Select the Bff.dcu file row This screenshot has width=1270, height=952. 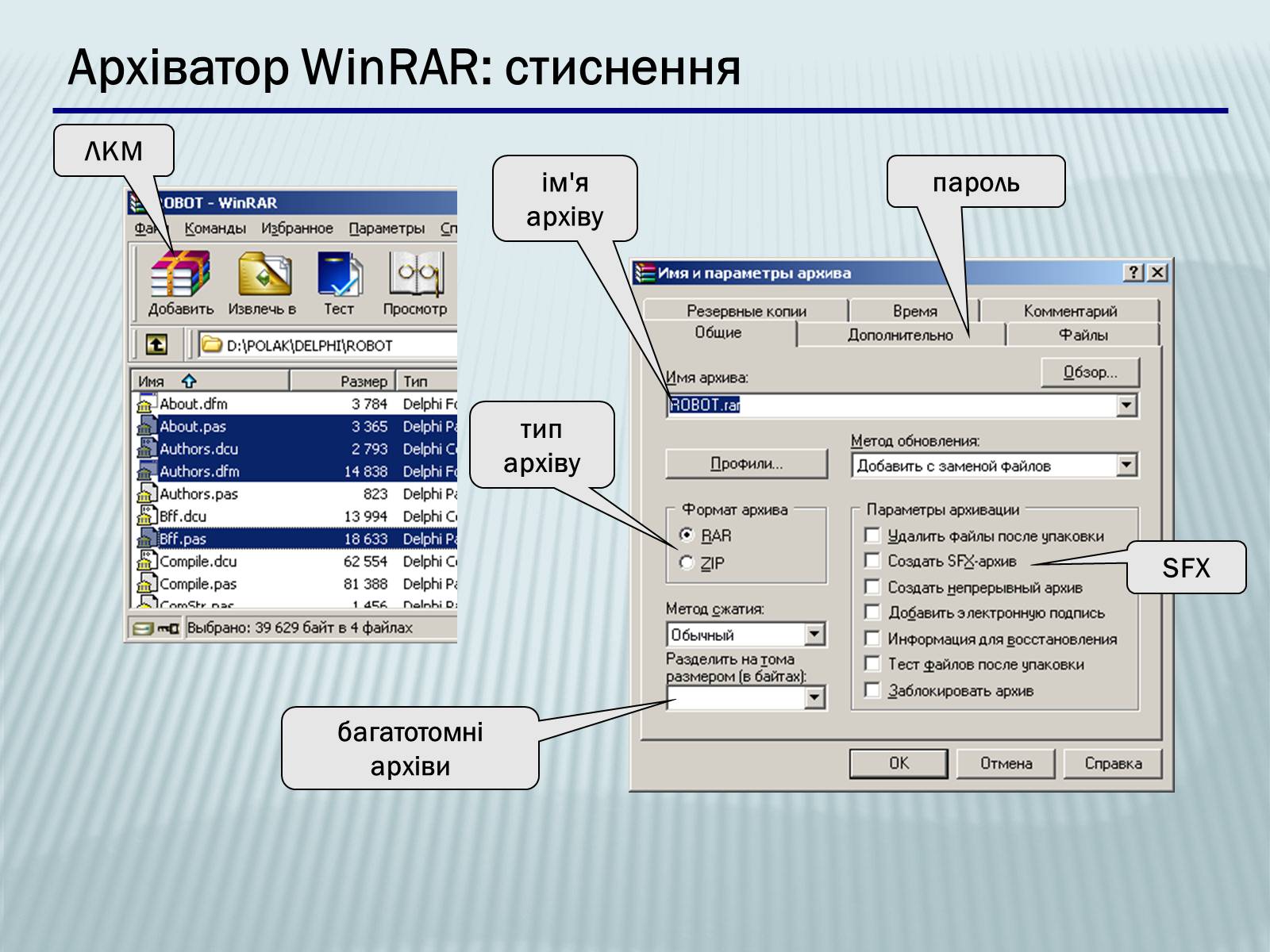[x=294, y=516]
